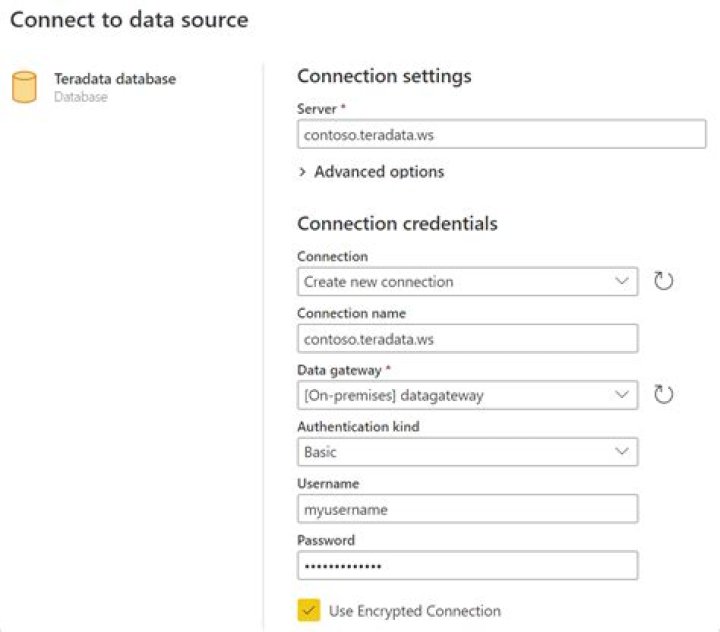This screenshot has width=720, height=632.
Task: Focus the Password field
Action: click(467, 565)
